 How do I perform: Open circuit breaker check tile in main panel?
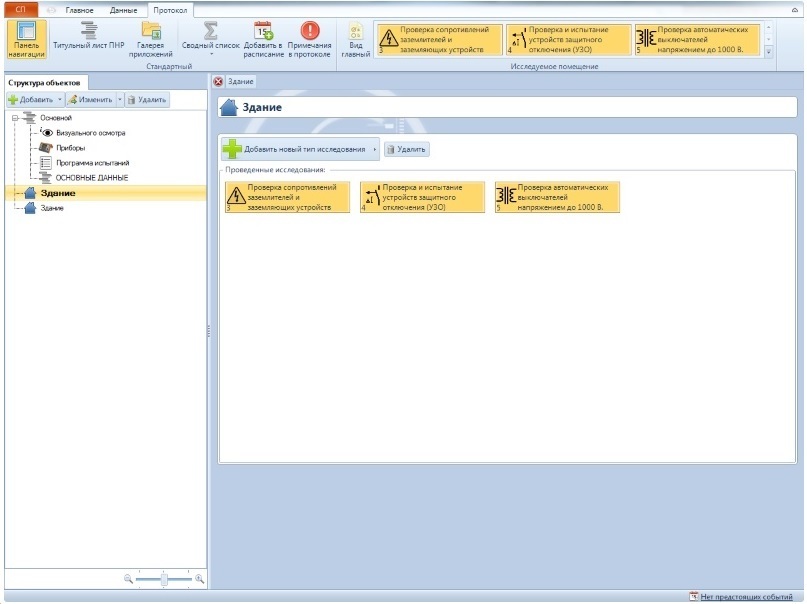pyautogui.click(x=557, y=197)
